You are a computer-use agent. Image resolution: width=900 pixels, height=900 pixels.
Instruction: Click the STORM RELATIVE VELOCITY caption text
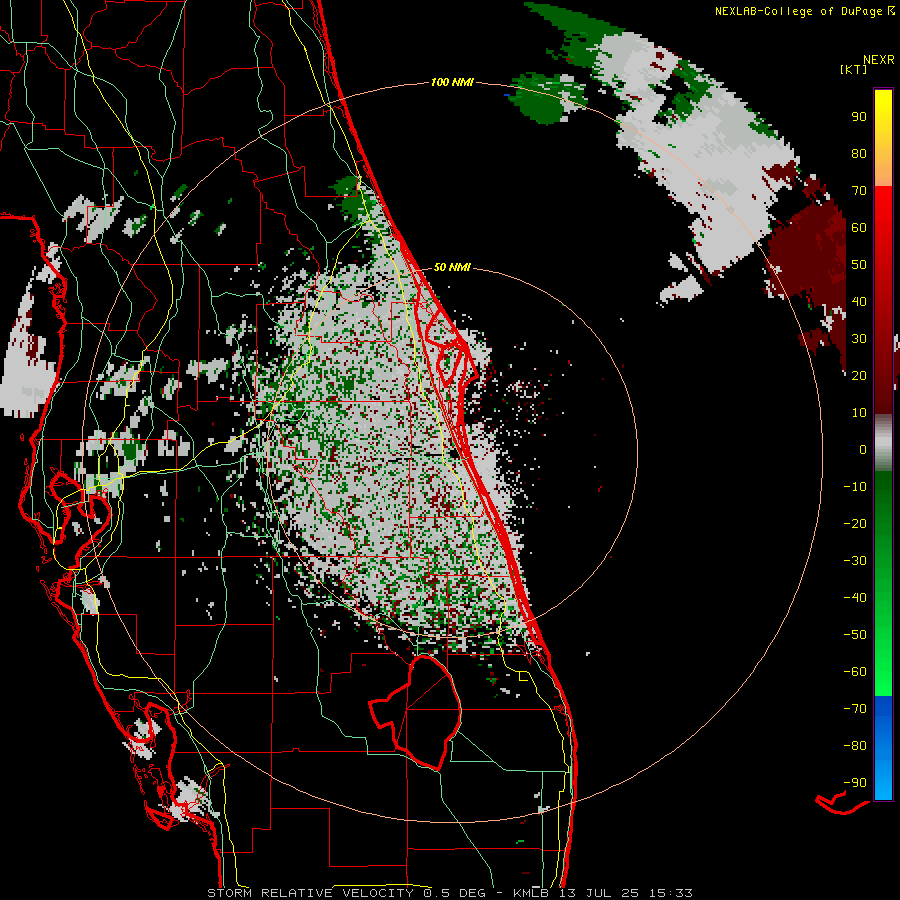tap(313, 893)
